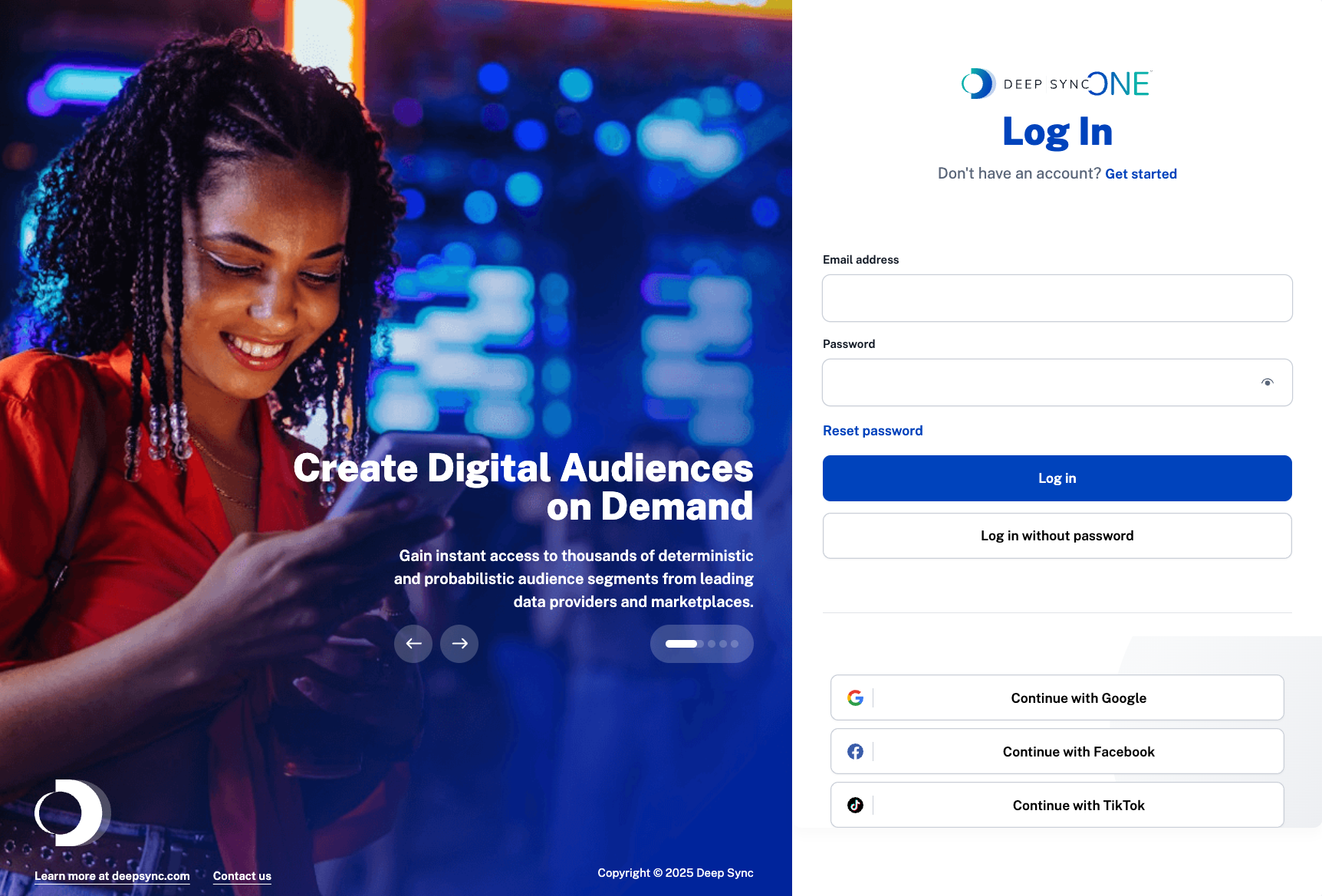Toggle password visibility eye icon

[1267, 382]
